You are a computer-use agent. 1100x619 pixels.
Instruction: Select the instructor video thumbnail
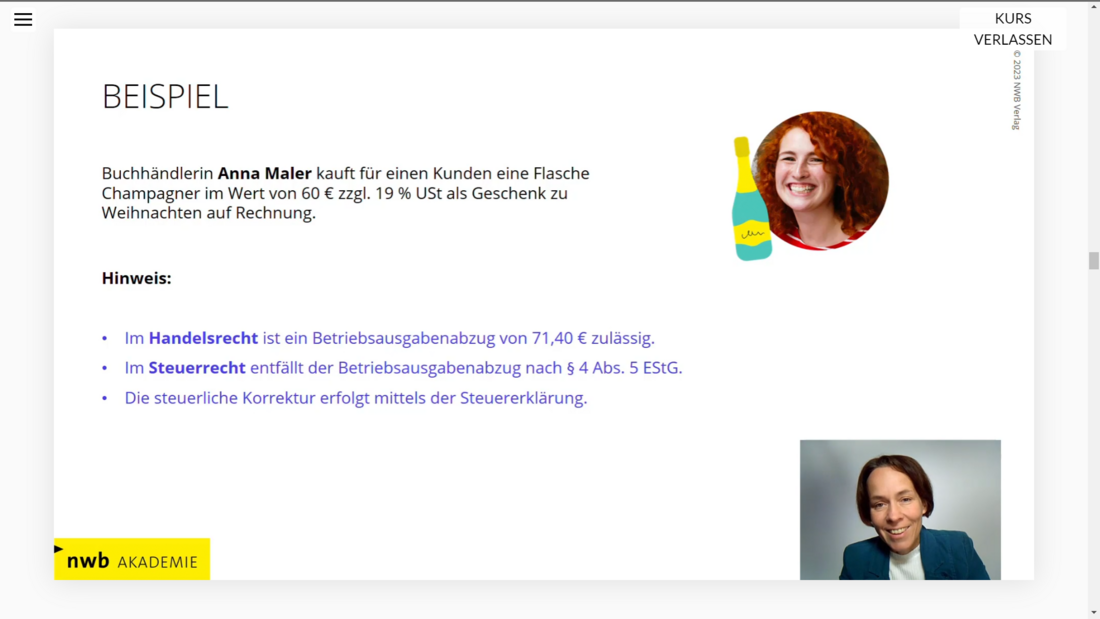(x=900, y=510)
